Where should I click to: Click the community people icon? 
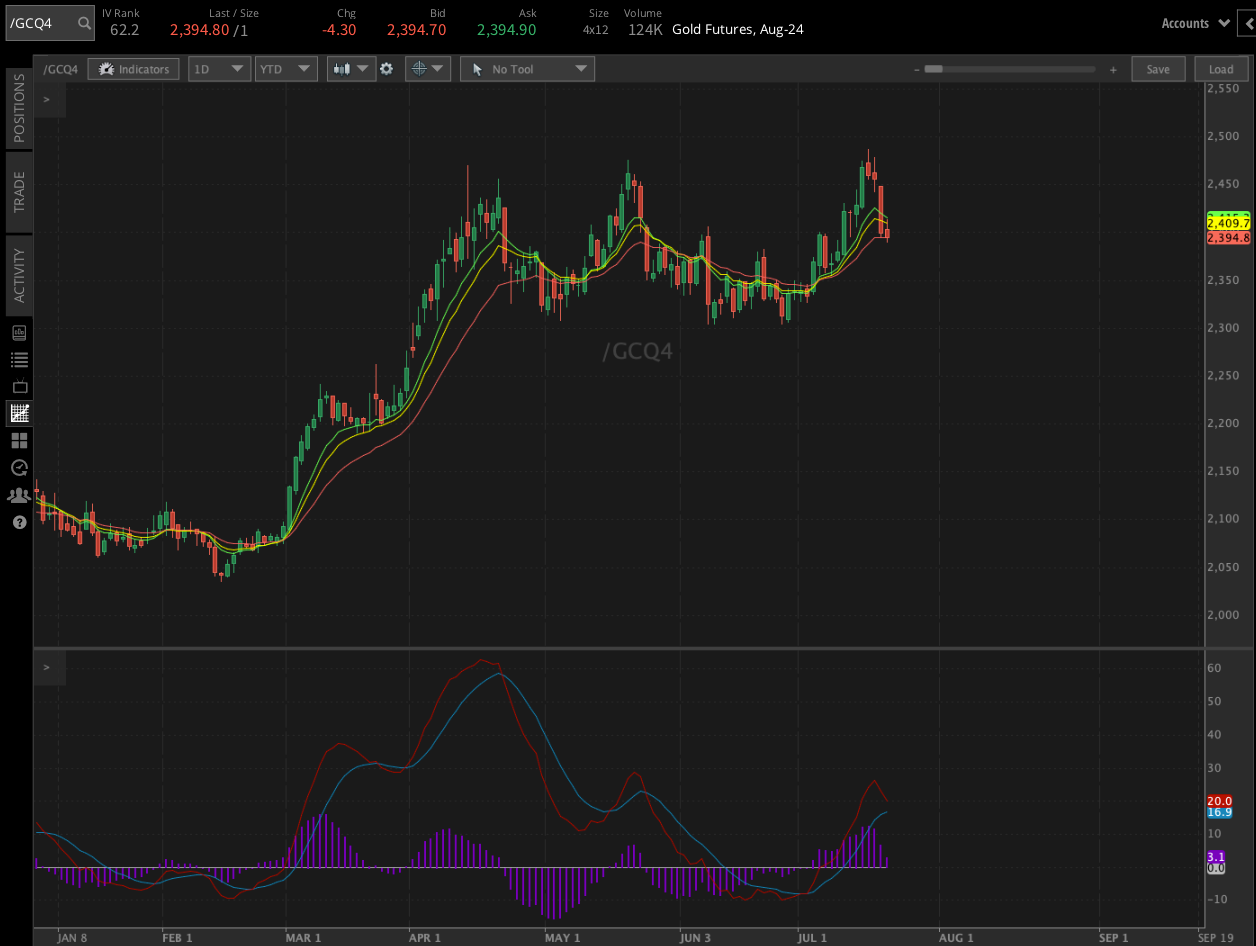pyautogui.click(x=19, y=494)
